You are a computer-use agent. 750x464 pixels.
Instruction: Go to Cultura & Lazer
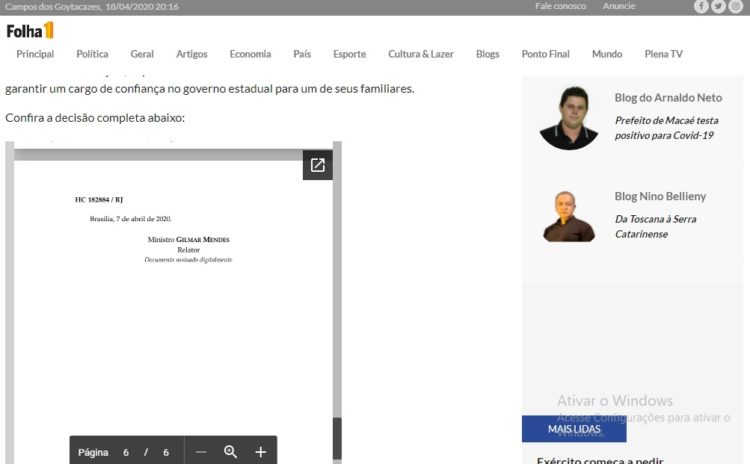click(421, 54)
